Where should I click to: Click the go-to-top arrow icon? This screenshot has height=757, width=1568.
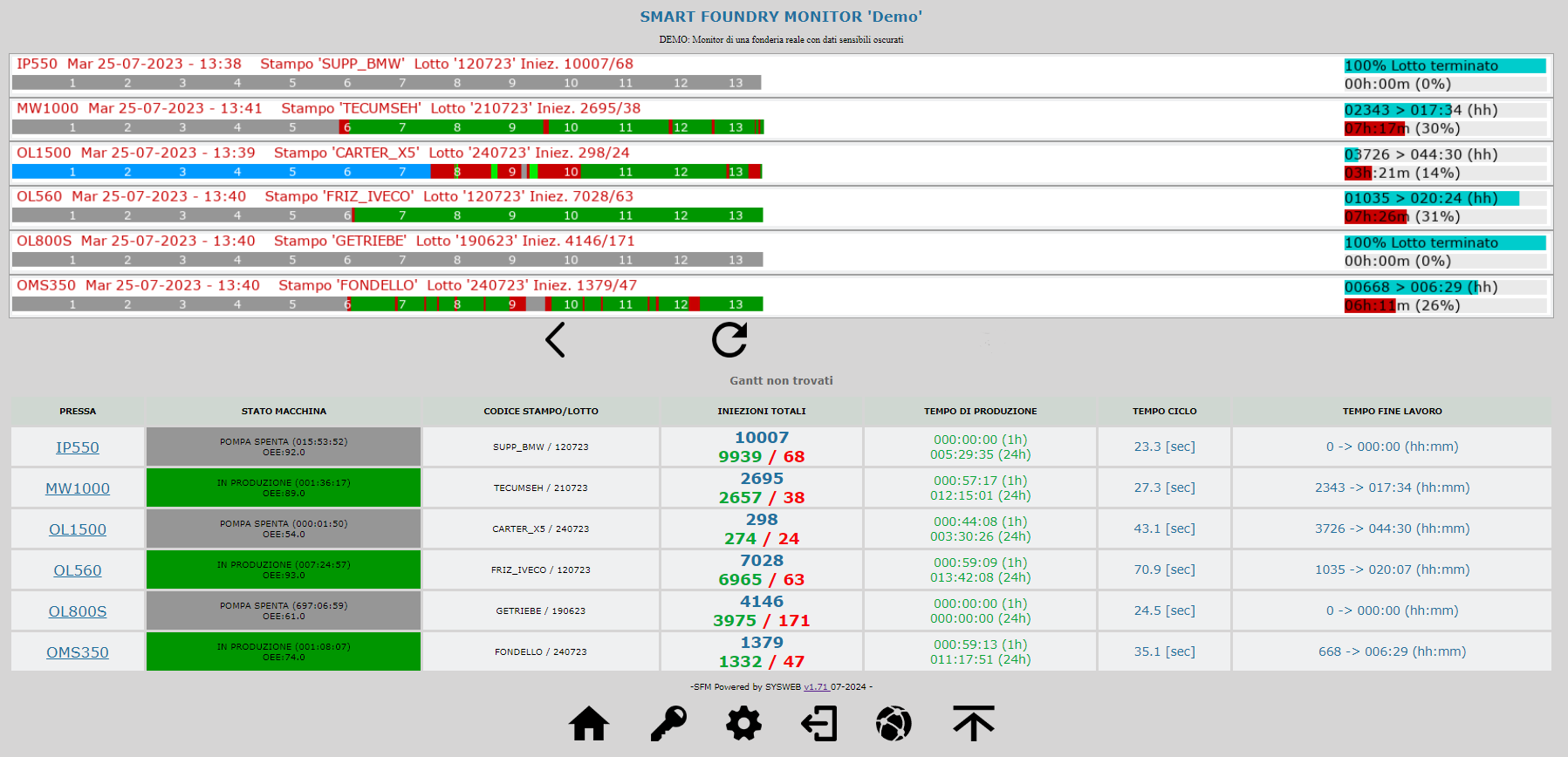974,724
